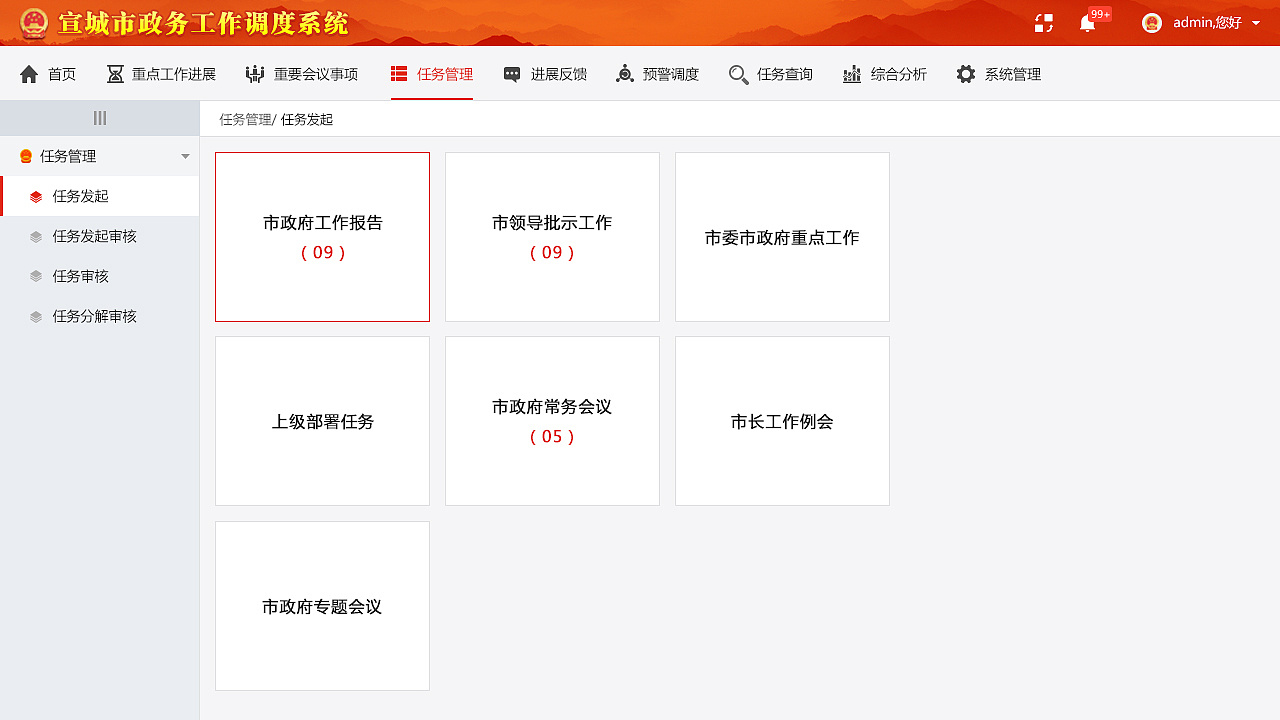Select the 综合分析 bar chart icon

coord(851,73)
